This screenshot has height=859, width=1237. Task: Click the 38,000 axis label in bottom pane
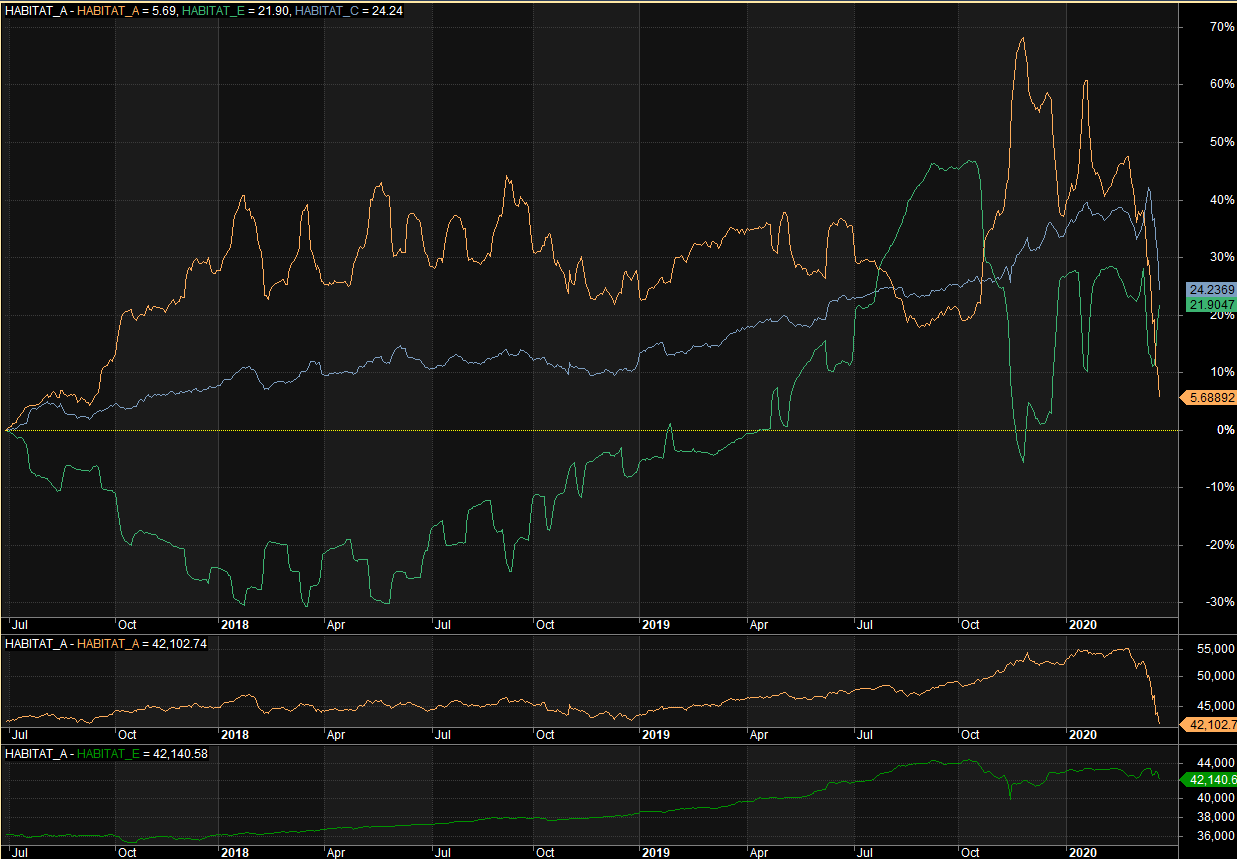coord(1215,816)
